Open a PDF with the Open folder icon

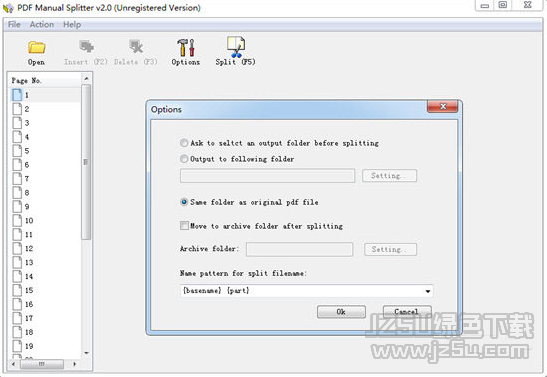coord(36,47)
